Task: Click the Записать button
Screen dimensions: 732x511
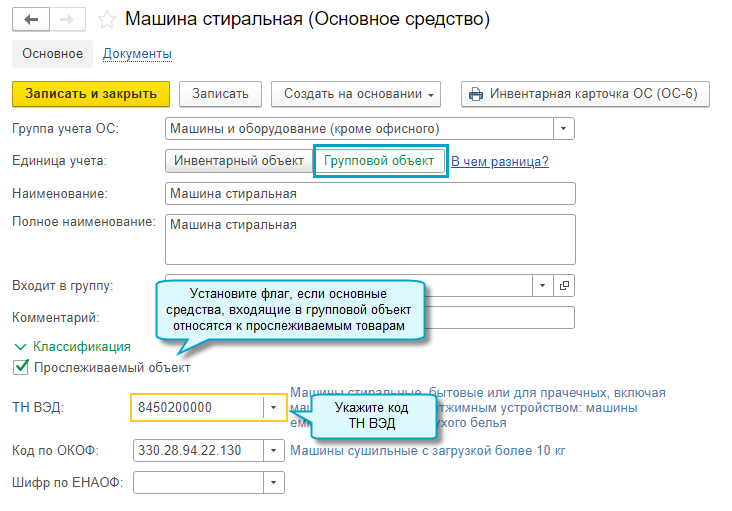Action: tap(220, 94)
